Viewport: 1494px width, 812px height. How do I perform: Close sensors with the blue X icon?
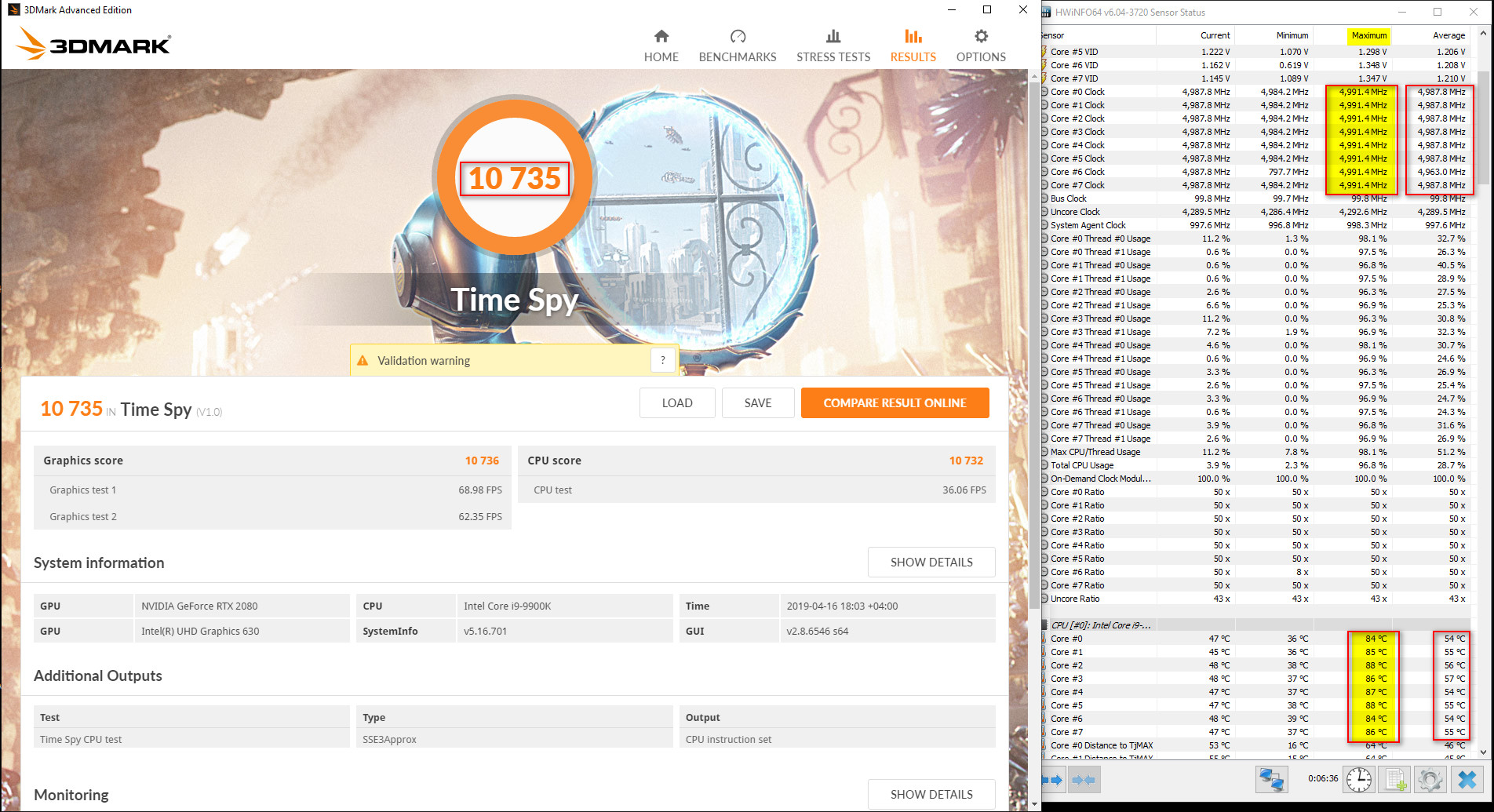(x=1467, y=779)
